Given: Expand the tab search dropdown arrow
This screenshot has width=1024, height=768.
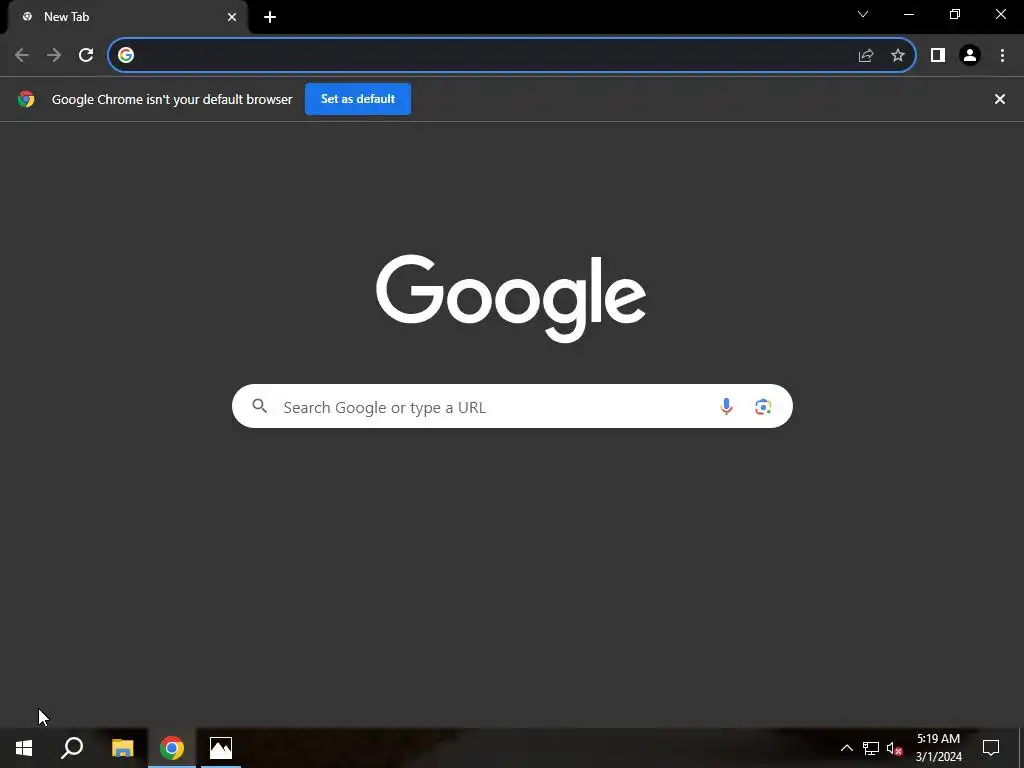Looking at the screenshot, I should point(863,14).
